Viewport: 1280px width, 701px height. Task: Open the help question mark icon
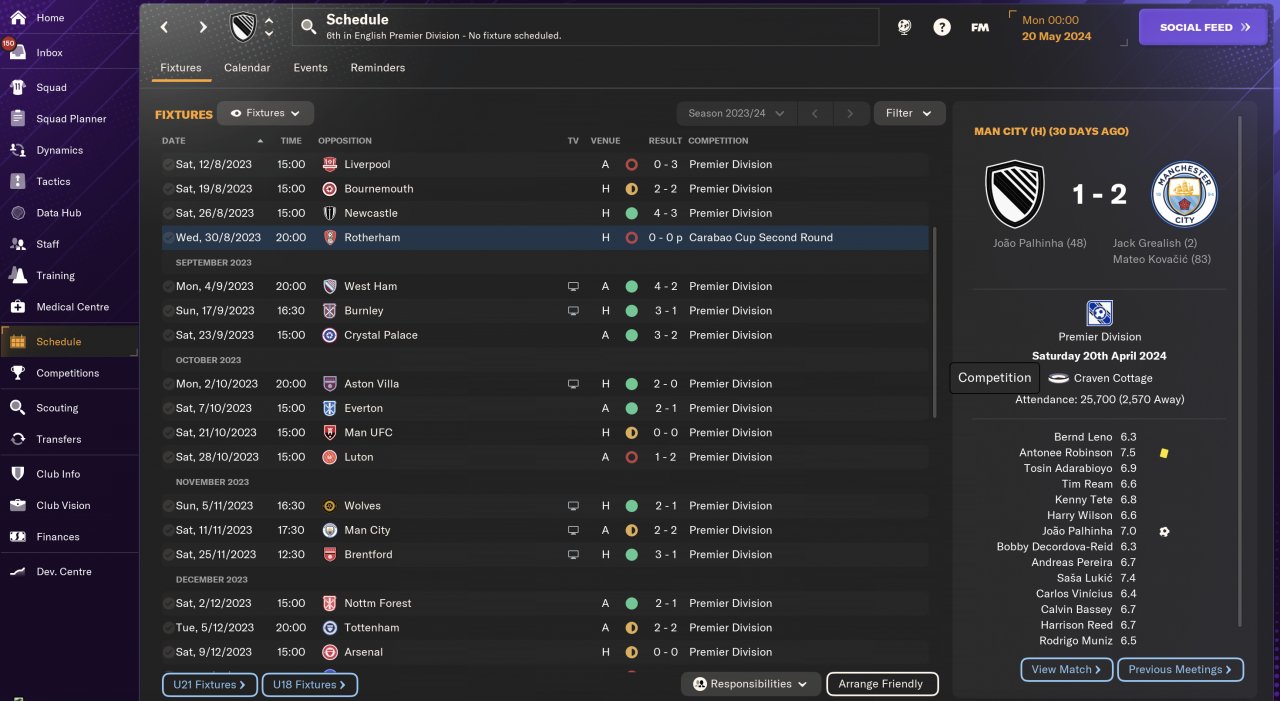tap(942, 27)
